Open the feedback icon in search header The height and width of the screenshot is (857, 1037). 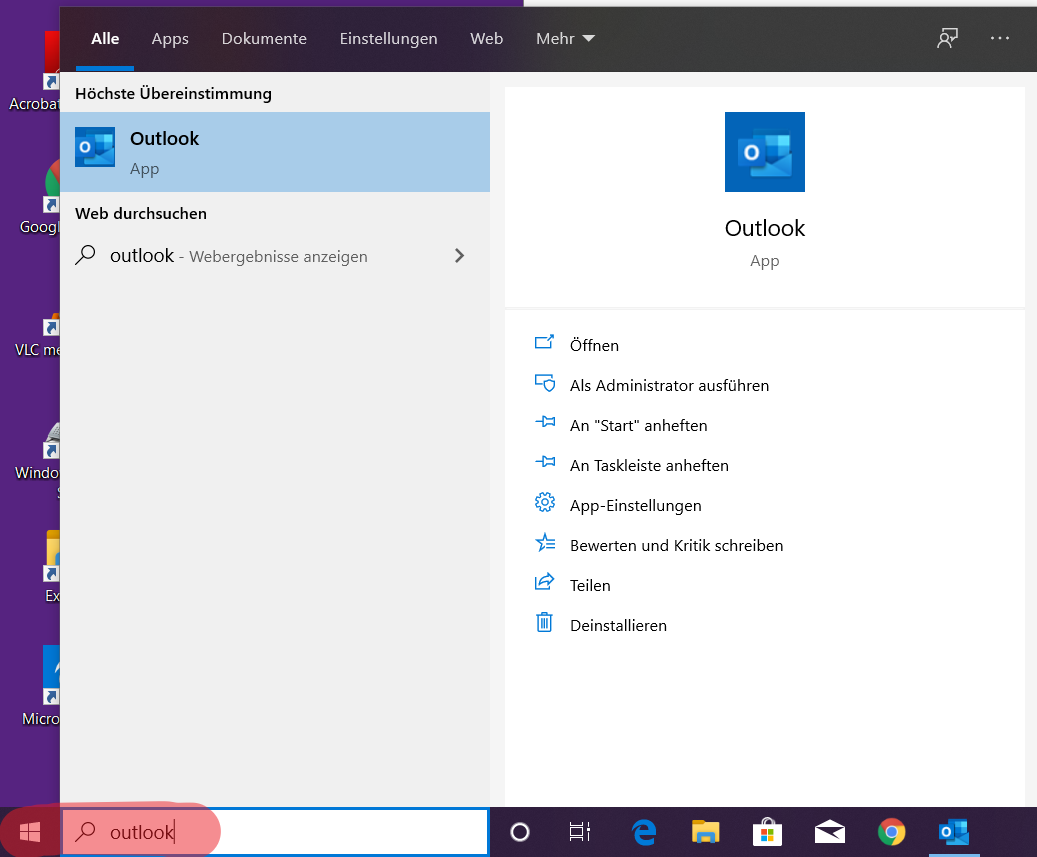tap(947, 38)
